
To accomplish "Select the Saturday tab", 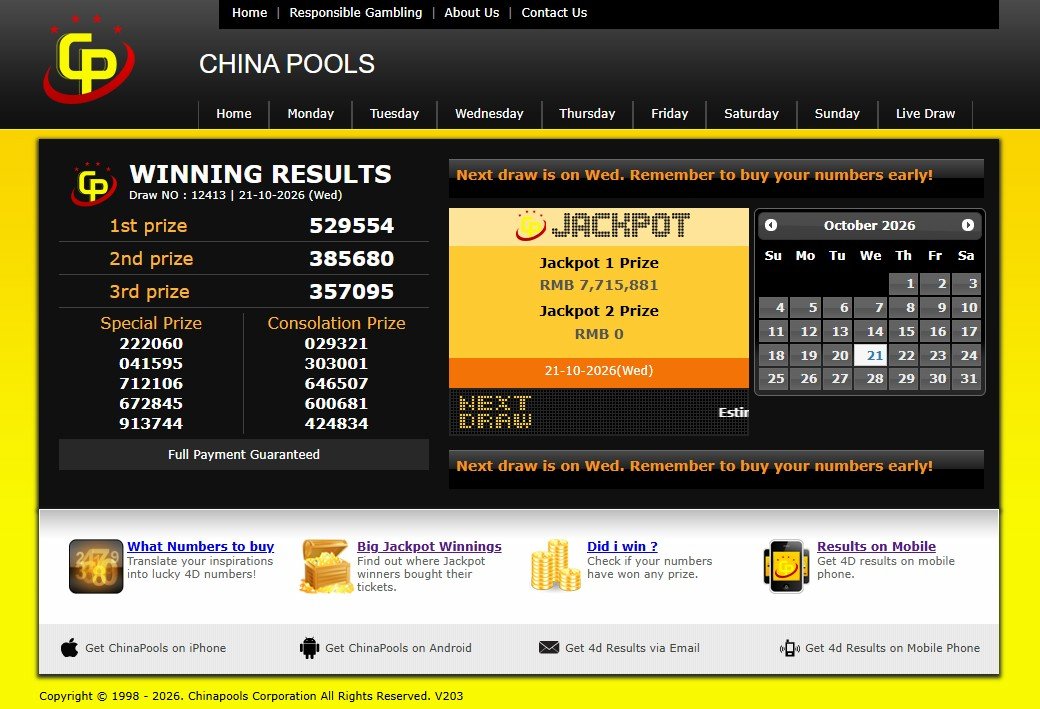I will pyautogui.click(x=751, y=114).
